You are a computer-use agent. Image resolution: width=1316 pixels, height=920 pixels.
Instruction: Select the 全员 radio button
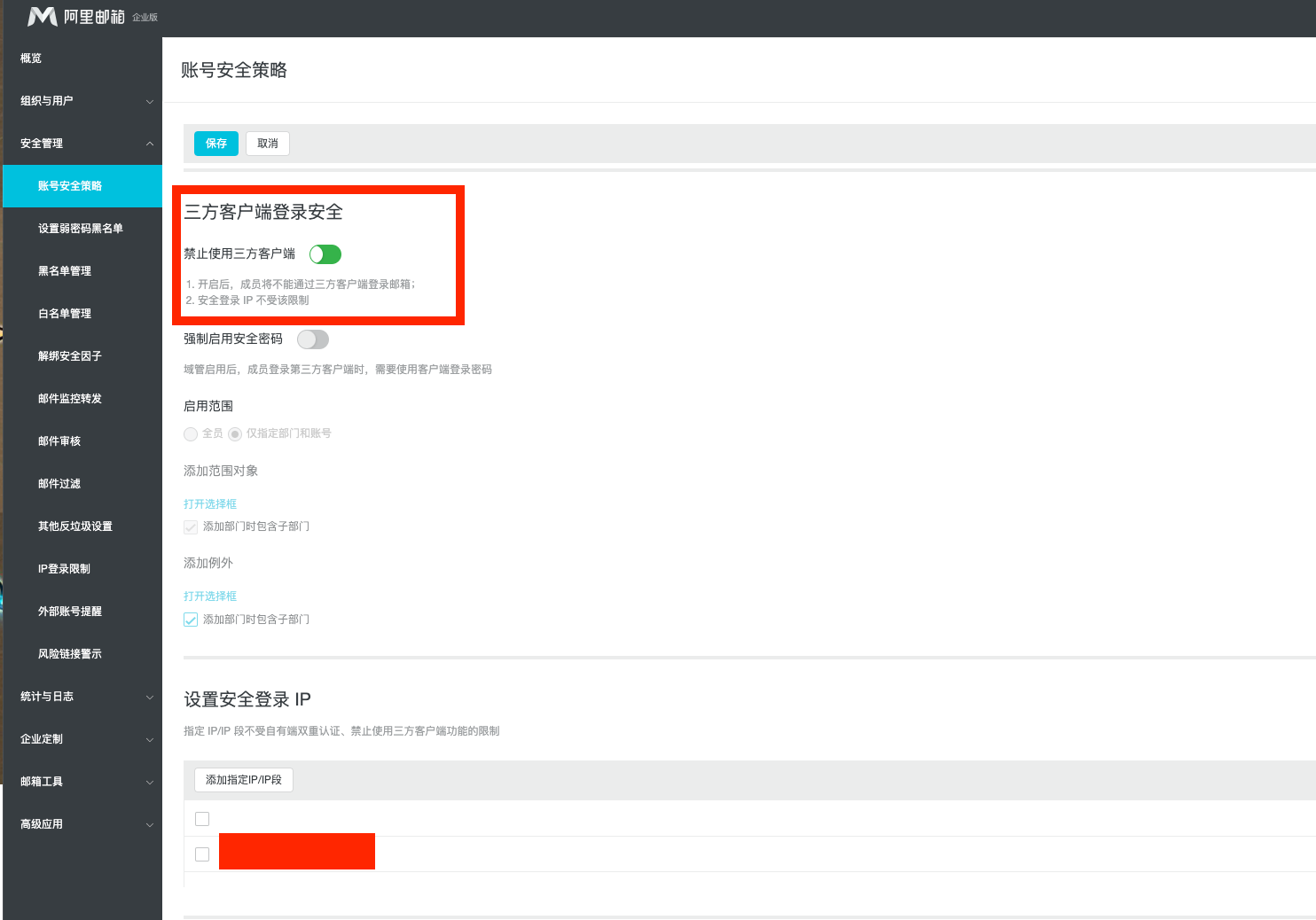point(191,433)
